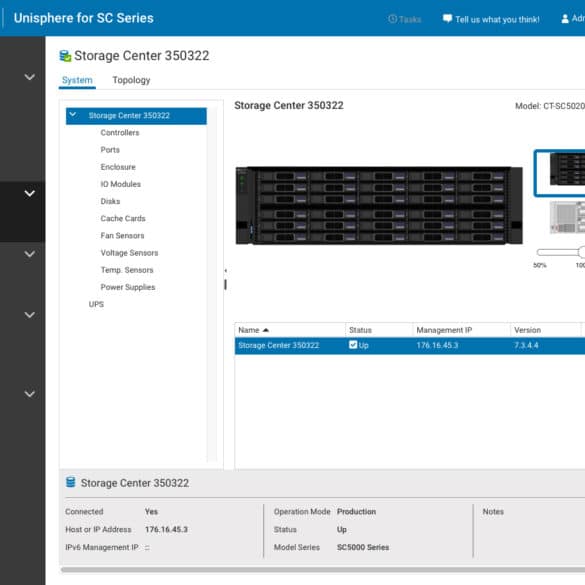Select the rear view thumbnail
The width and height of the screenshot is (585, 585).
567,218
